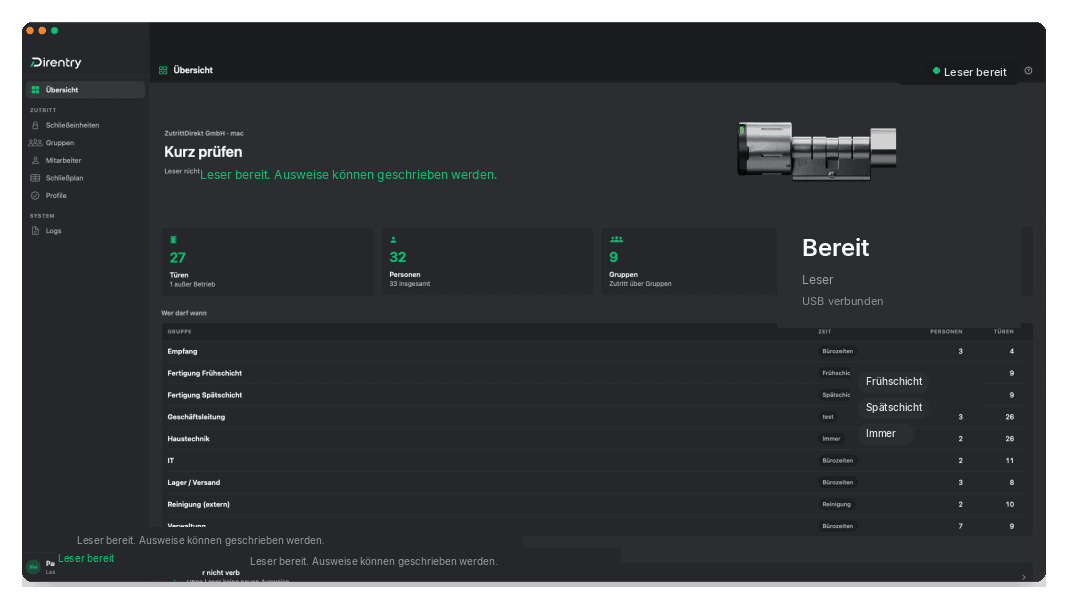
Task: Expand the chevron at bottom right
Action: (1024, 577)
